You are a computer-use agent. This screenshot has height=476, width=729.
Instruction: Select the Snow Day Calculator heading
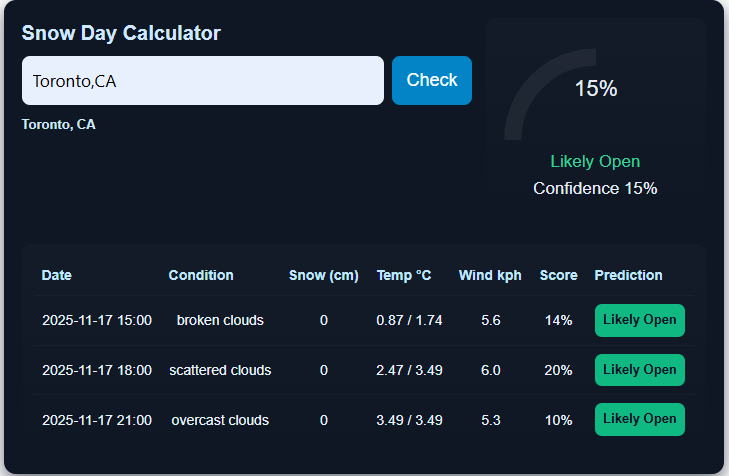(121, 33)
